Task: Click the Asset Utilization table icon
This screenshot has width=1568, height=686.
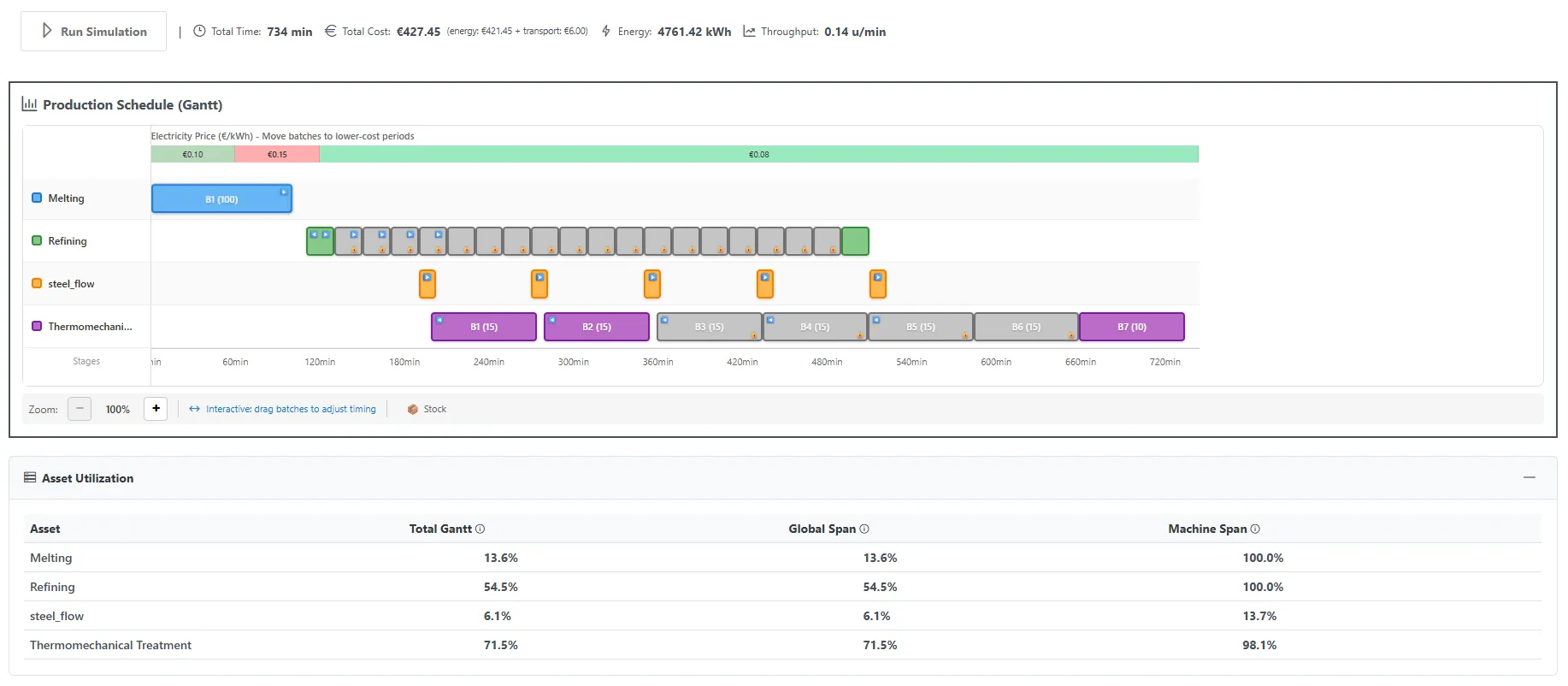Action: [x=30, y=478]
